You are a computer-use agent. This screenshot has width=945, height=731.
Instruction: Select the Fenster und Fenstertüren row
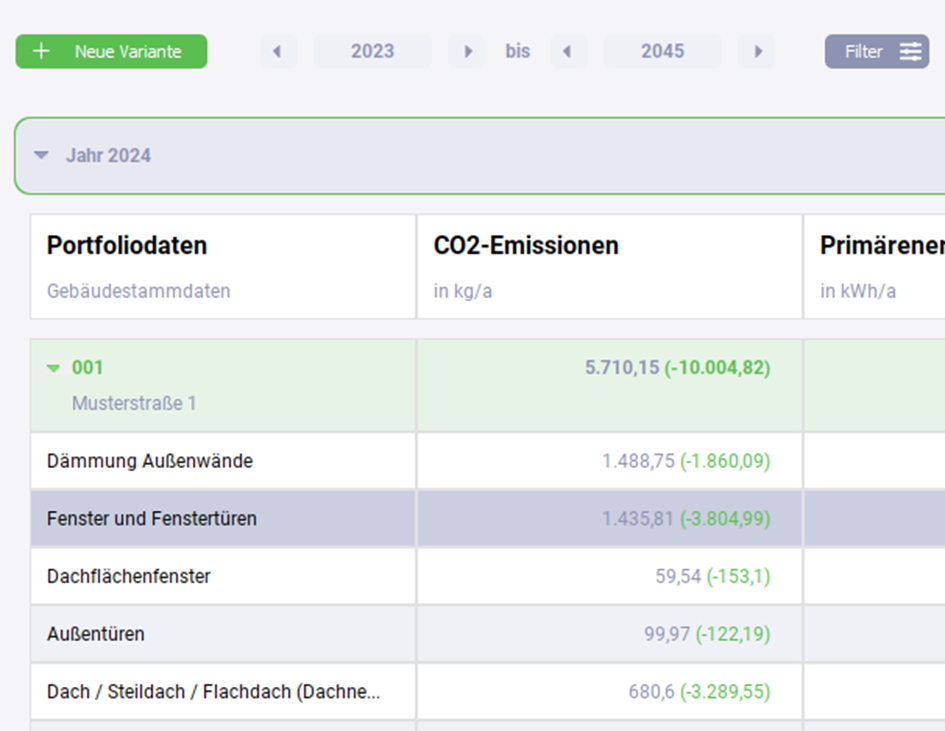152,519
